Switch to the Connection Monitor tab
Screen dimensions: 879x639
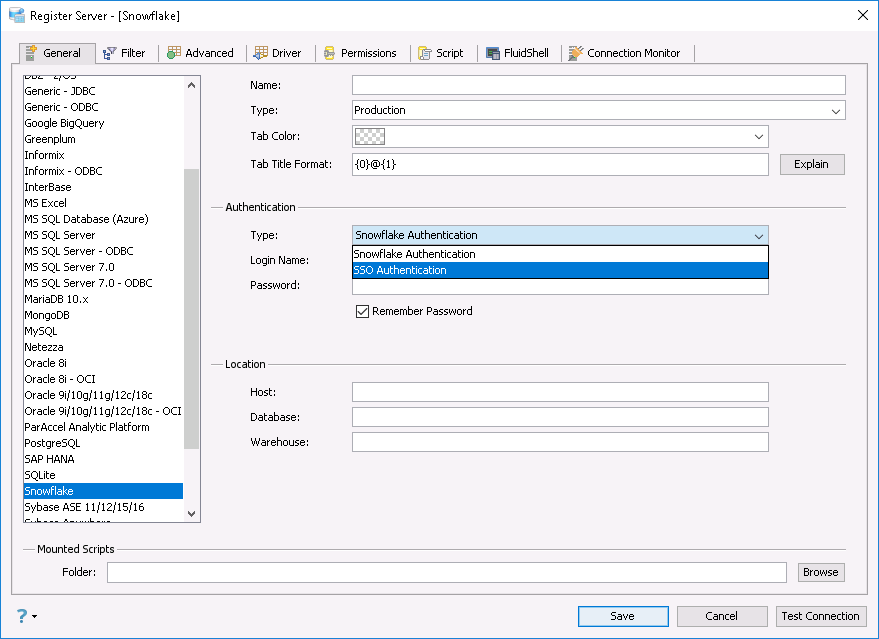[x=633, y=53]
